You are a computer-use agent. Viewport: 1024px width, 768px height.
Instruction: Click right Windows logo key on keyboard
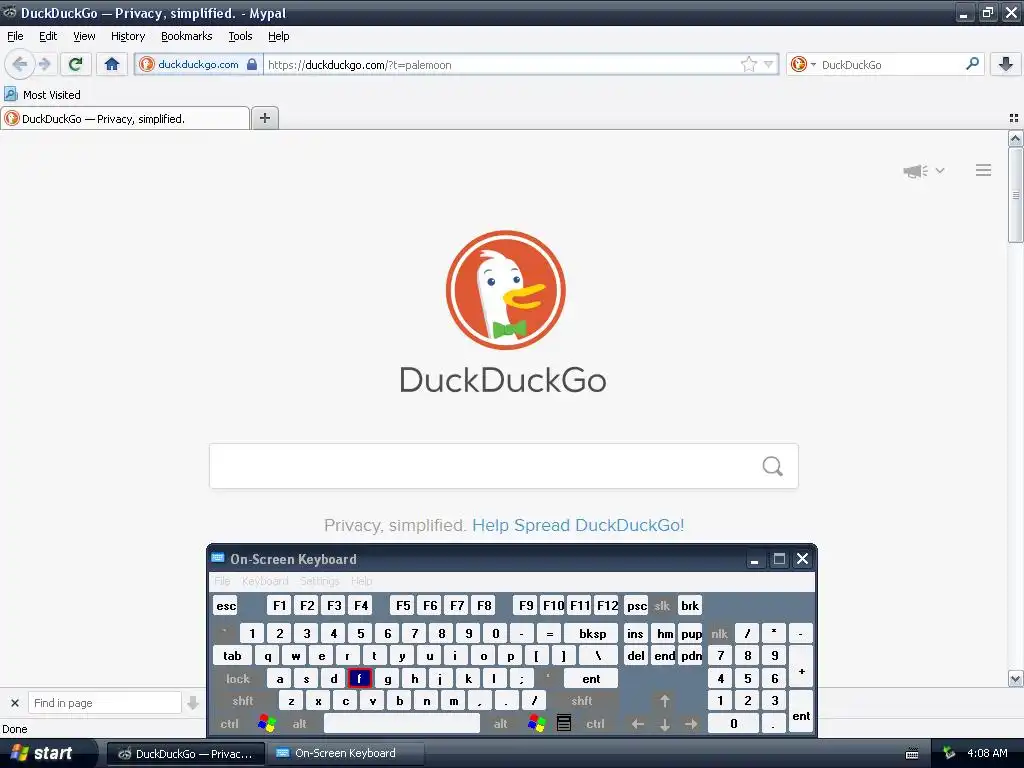(x=536, y=724)
